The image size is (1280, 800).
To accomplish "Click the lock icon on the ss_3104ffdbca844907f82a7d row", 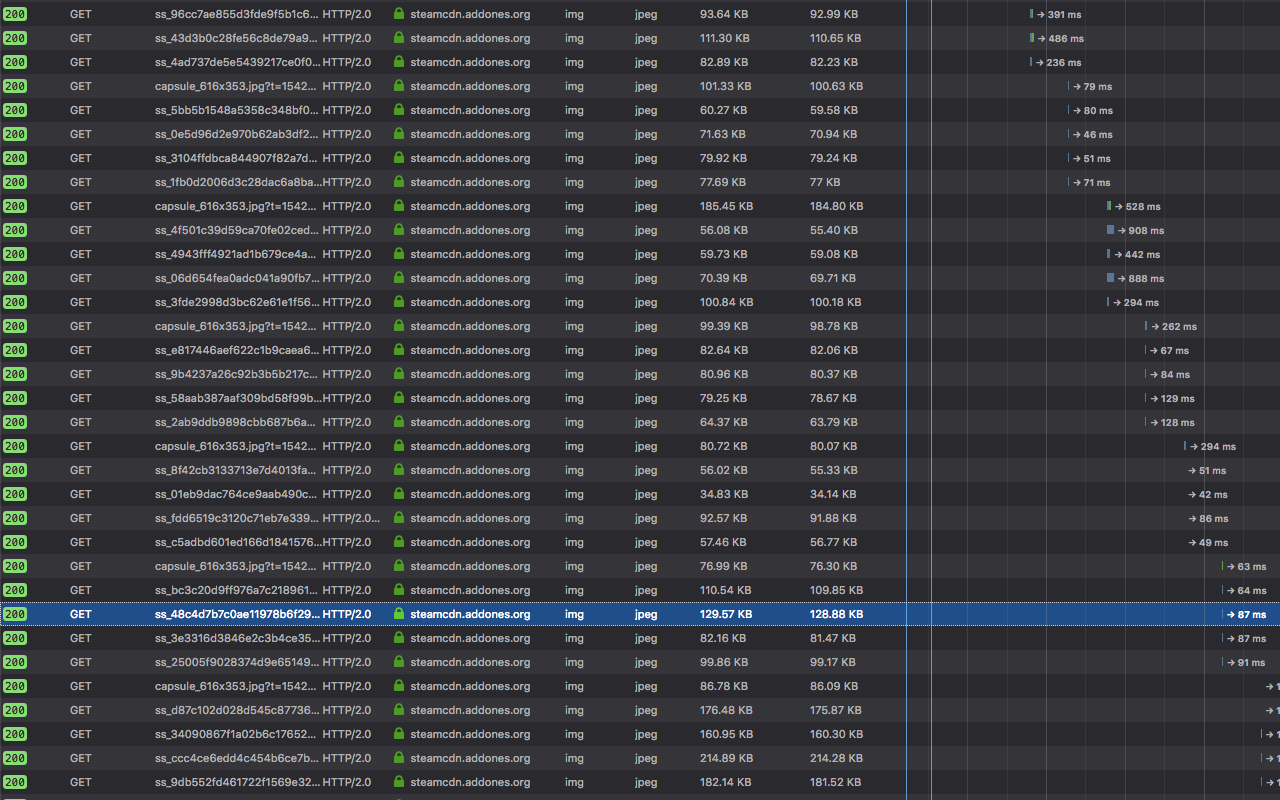I will (397, 158).
